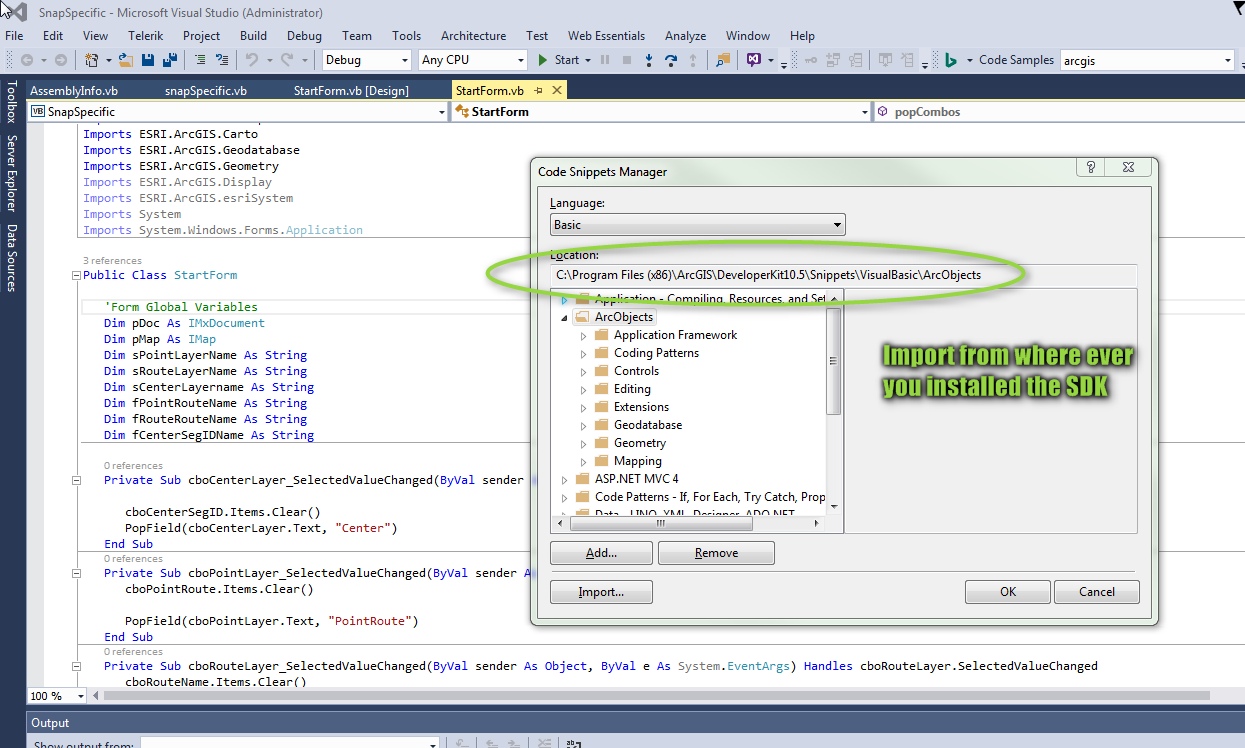Click the Stop debugging icon

(x=627, y=60)
